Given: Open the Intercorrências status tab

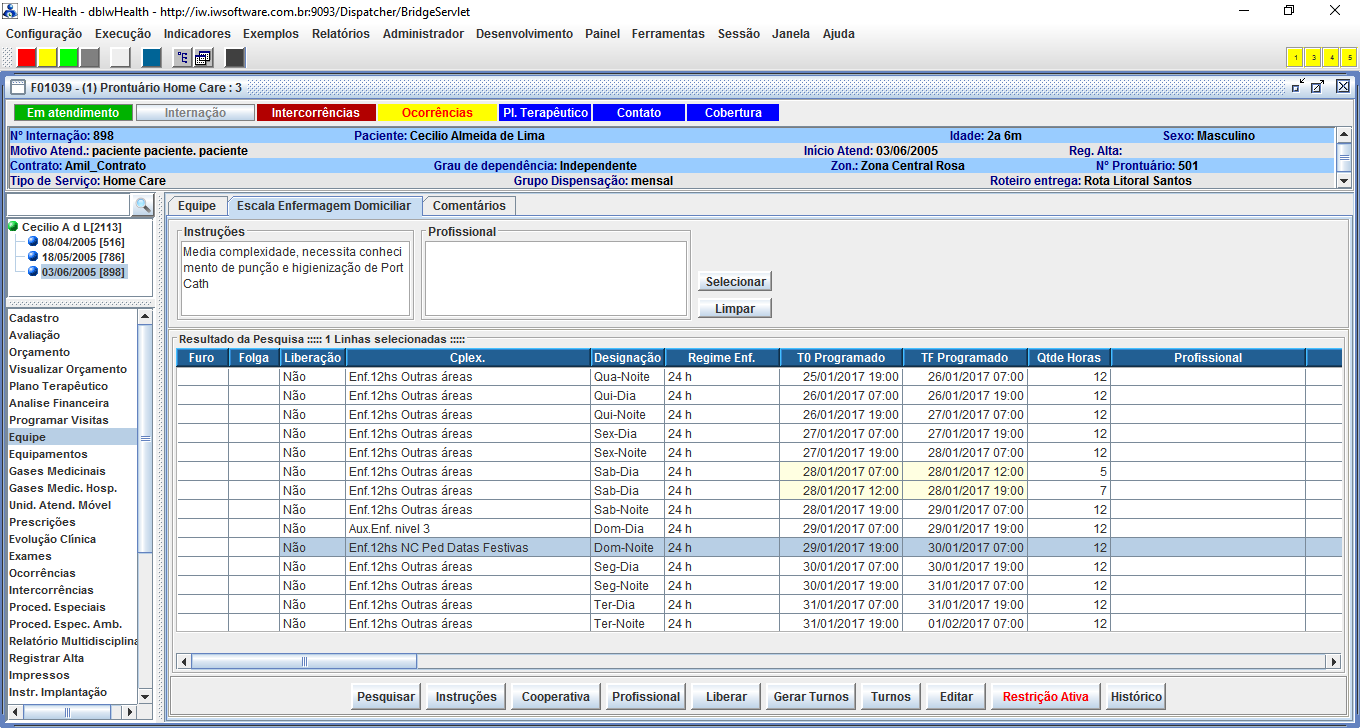Looking at the screenshot, I should (315, 113).
